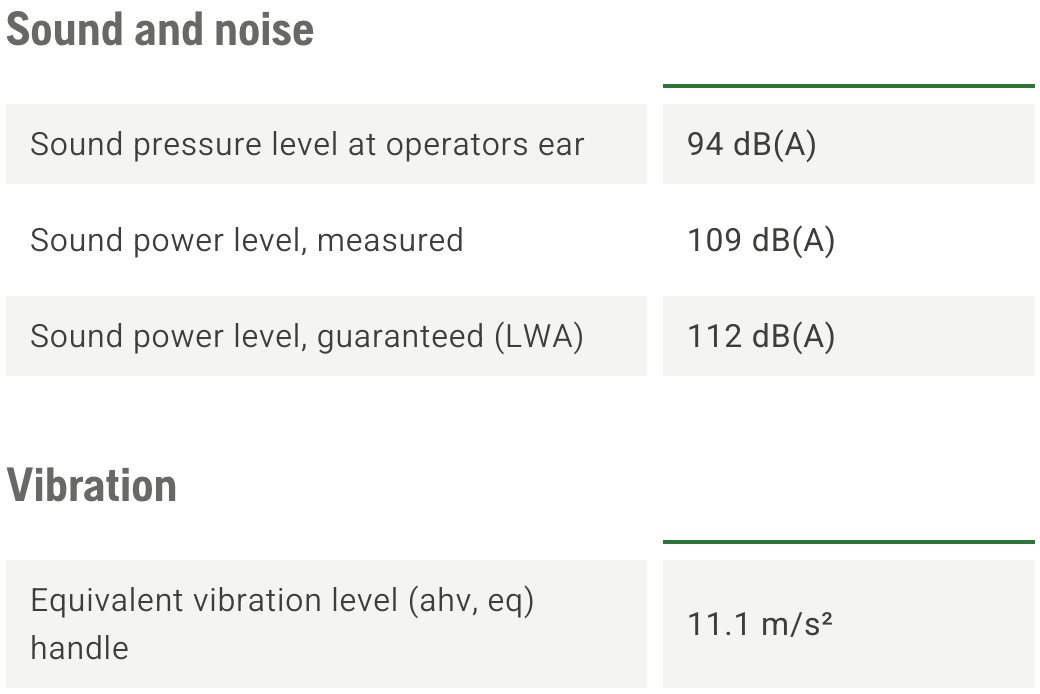Click the green divider above 11.1 m/s²
Screen dimensions: 1040x694
(848, 541)
